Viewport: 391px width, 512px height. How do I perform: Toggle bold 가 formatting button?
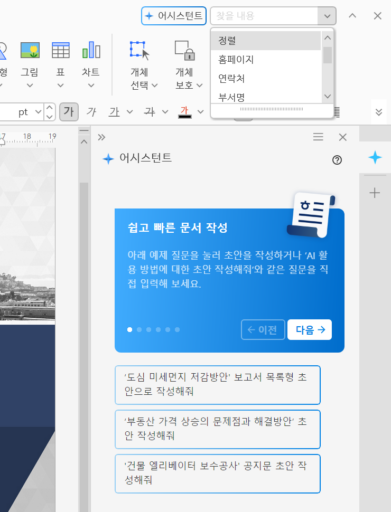click(69, 112)
